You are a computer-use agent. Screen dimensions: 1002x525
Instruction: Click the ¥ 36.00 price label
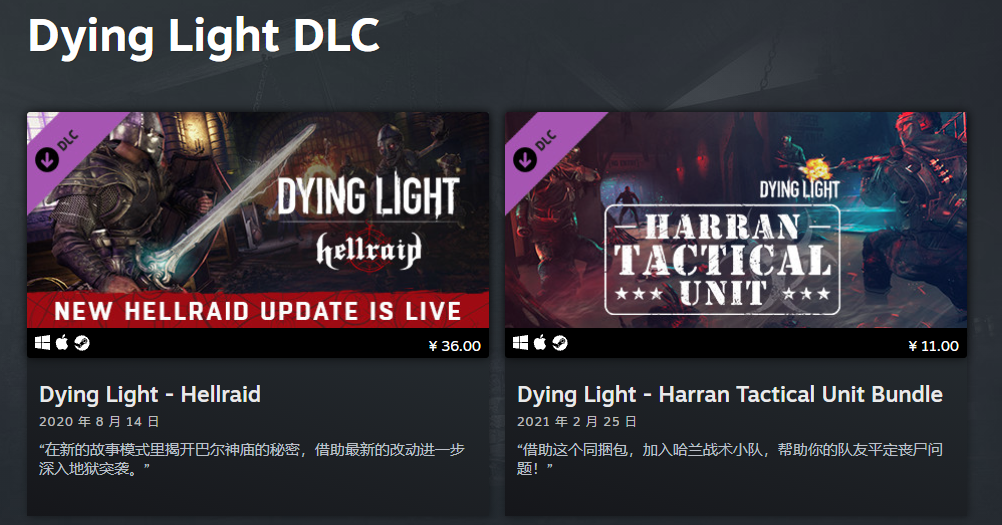454,346
